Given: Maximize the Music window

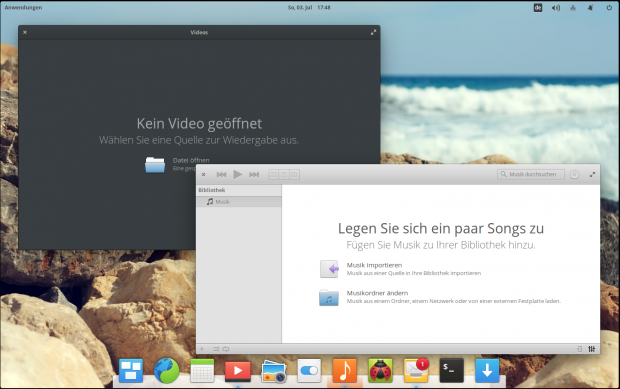Looking at the screenshot, I should [x=592, y=174].
